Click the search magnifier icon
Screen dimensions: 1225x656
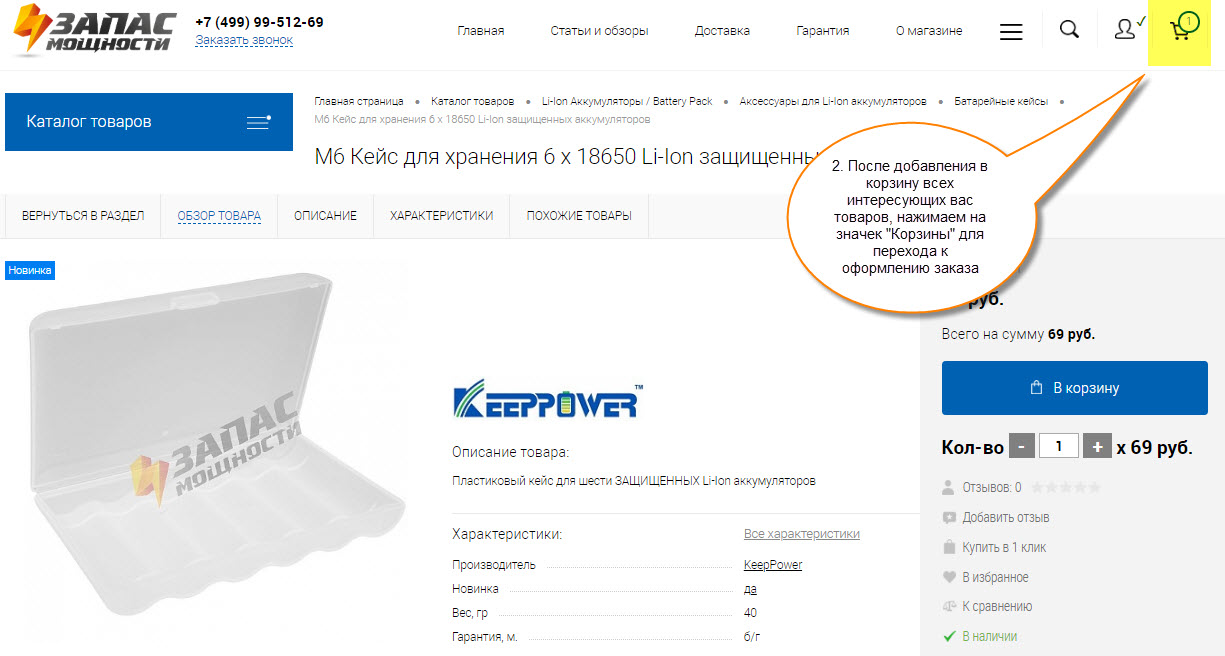[x=1069, y=29]
